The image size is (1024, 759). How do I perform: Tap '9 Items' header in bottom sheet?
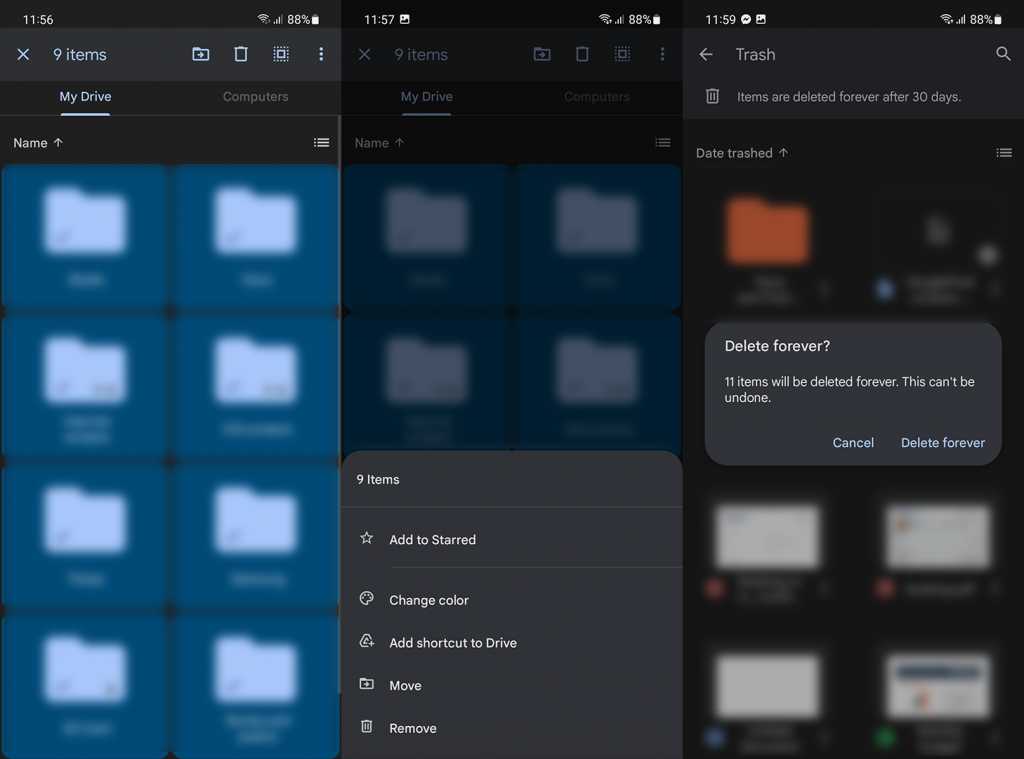377,479
